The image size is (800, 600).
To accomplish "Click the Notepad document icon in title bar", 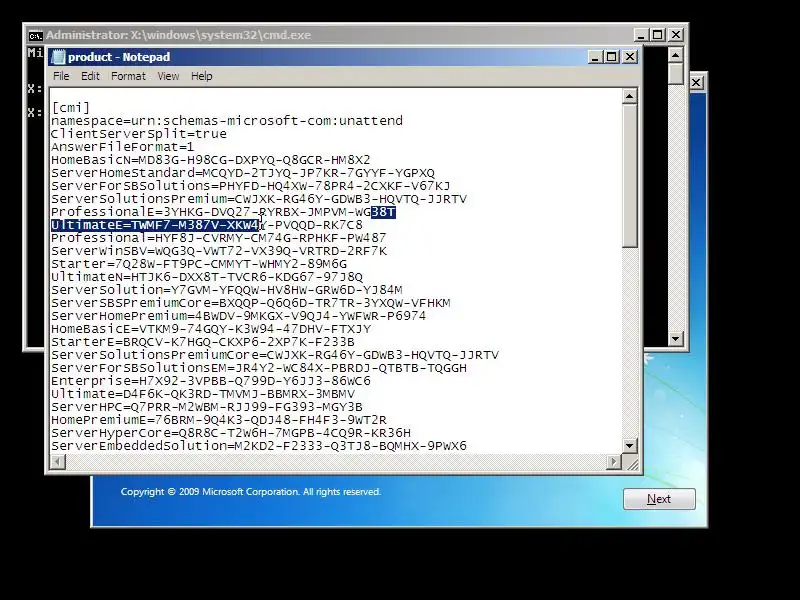I will pos(59,57).
